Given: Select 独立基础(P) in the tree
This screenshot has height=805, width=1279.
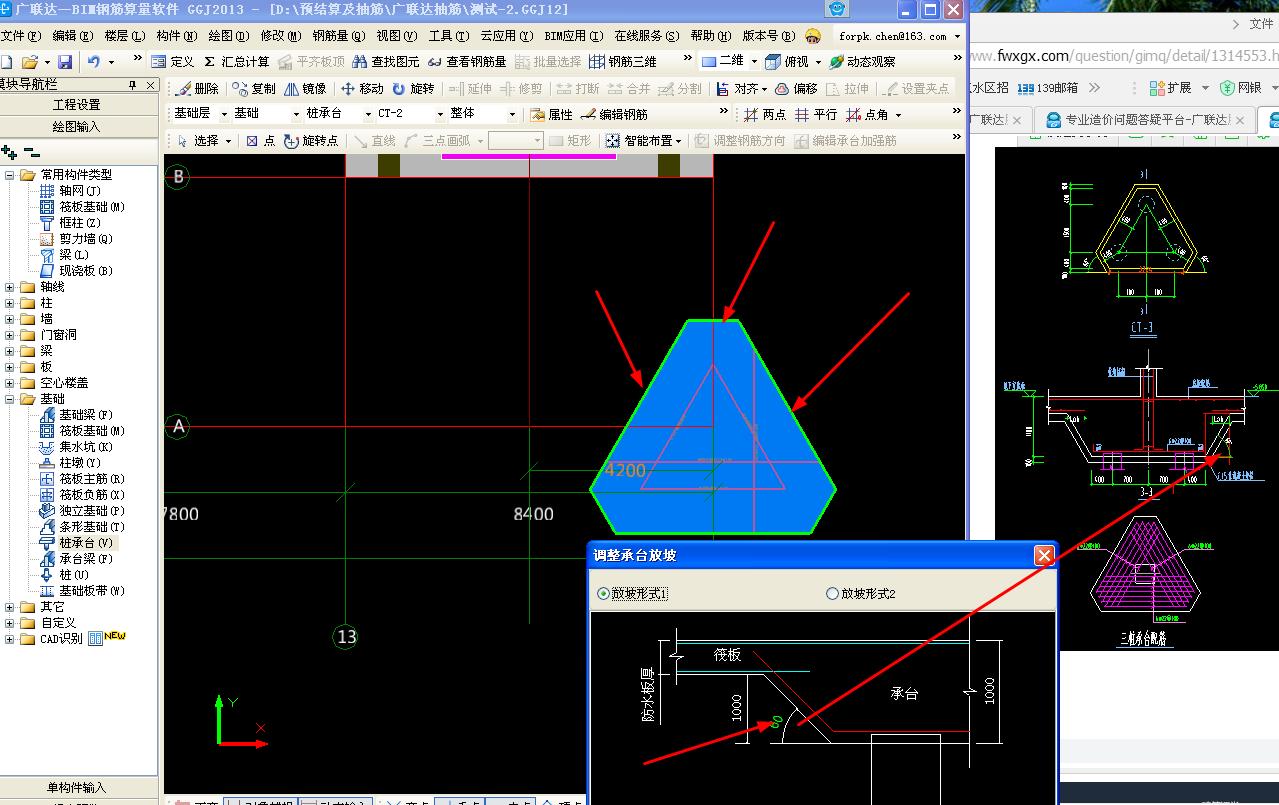Looking at the screenshot, I should pyautogui.click(x=81, y=511).
